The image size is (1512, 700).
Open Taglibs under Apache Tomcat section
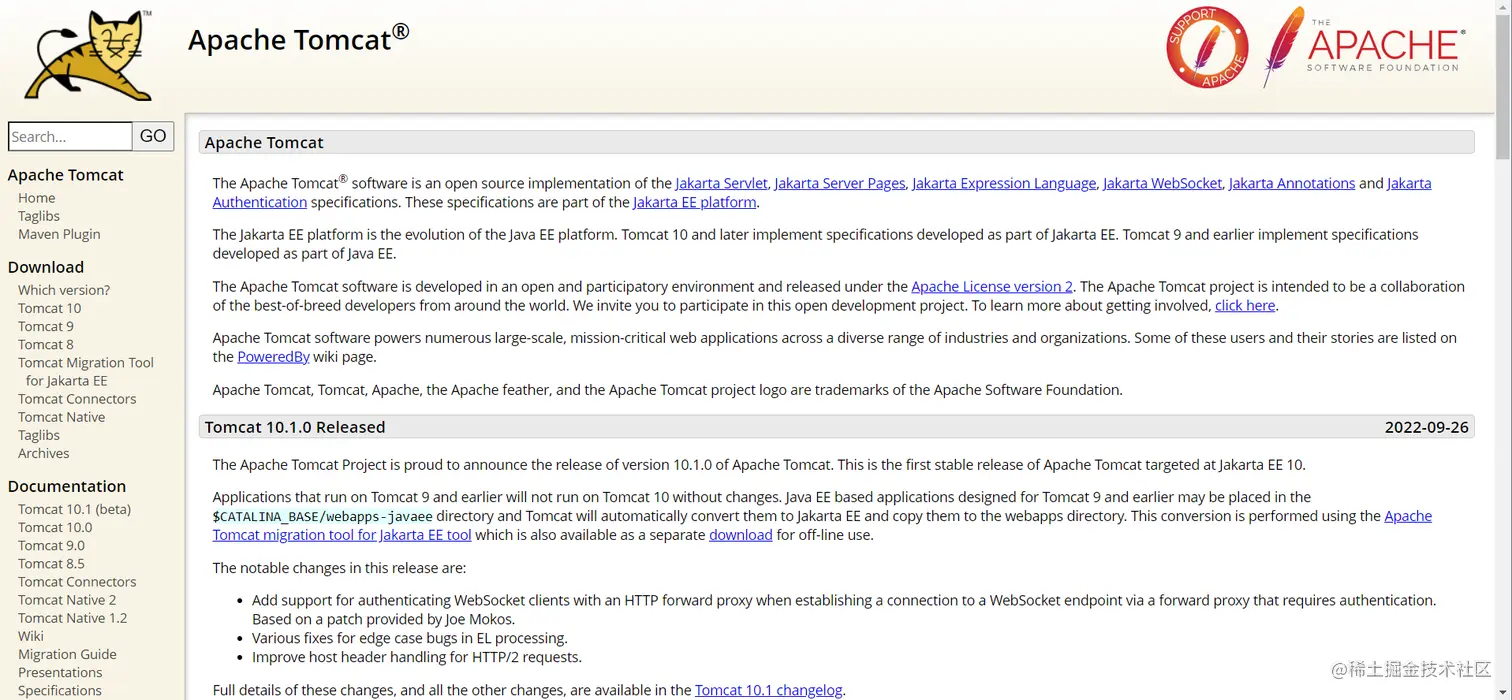[39, 216]
